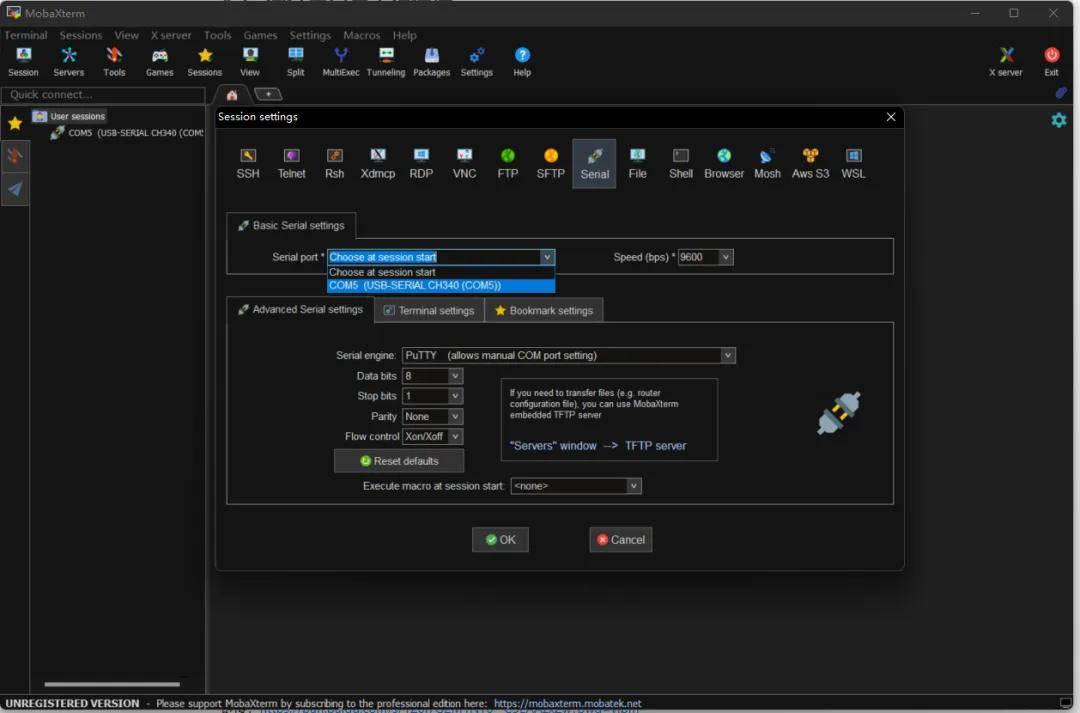Select the Telnet session type
Image resolution: width=1080 pixels, height=713 pixels.
coord(291,163)
